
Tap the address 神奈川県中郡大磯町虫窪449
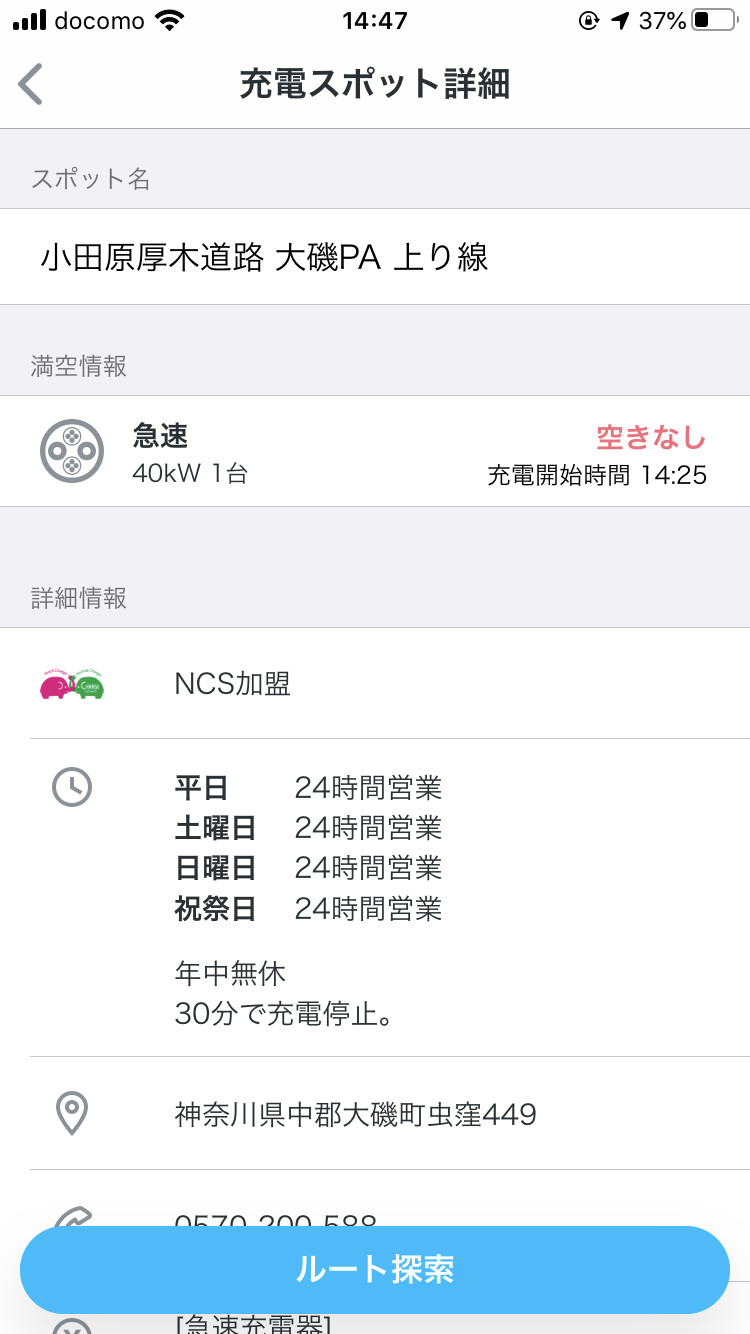[x=355, y=1113]
